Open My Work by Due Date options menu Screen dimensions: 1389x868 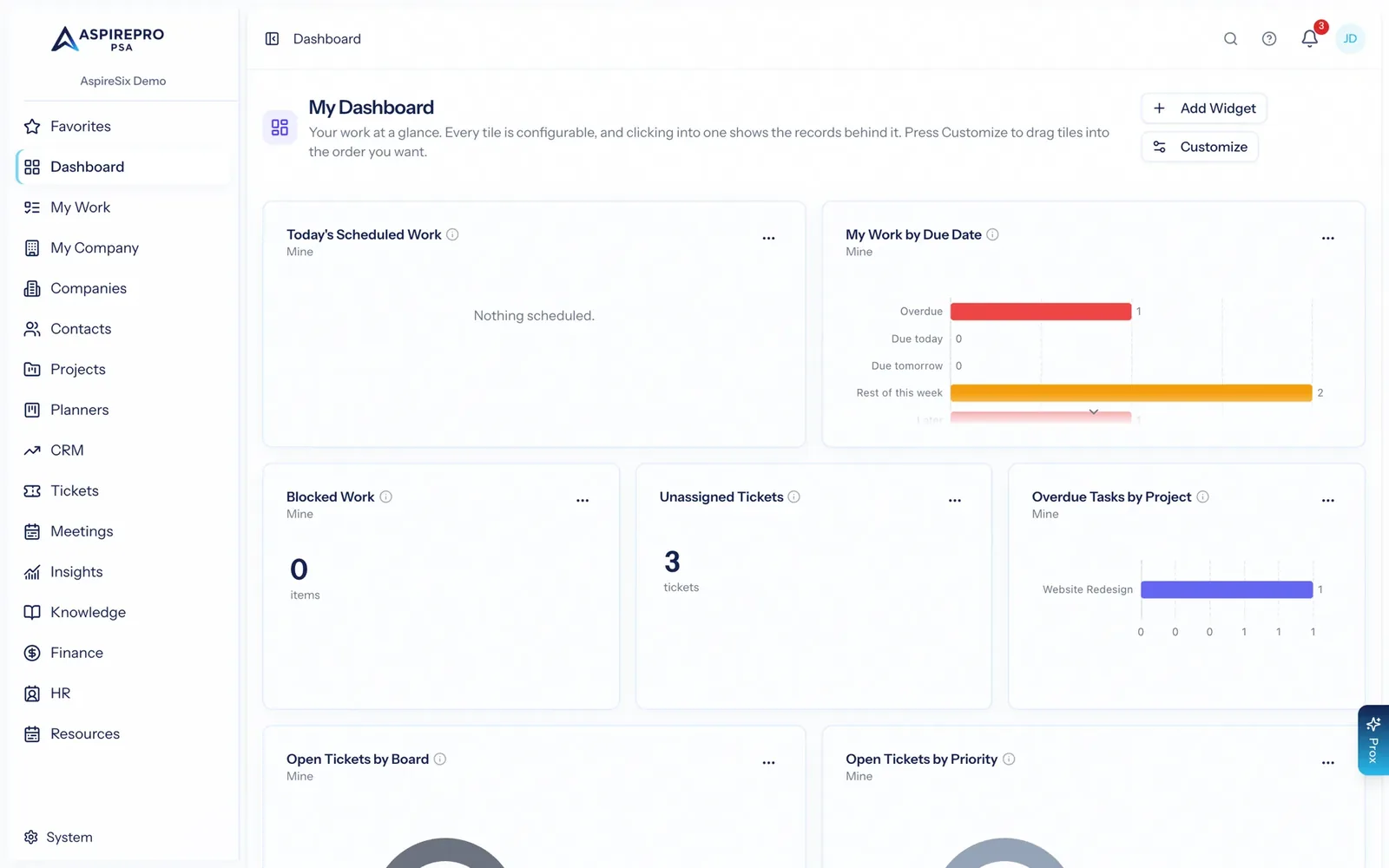click(x=1327, y=238)
